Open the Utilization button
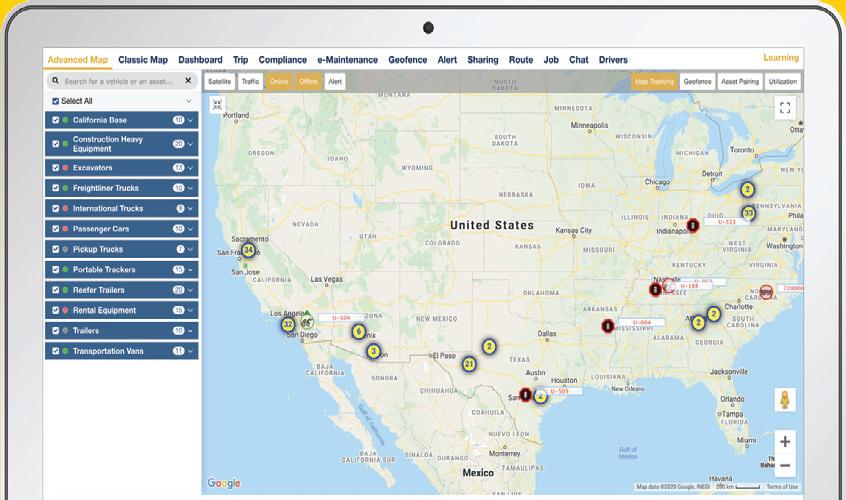Screen dimensions: 846x500 click(x=783, y=81)
